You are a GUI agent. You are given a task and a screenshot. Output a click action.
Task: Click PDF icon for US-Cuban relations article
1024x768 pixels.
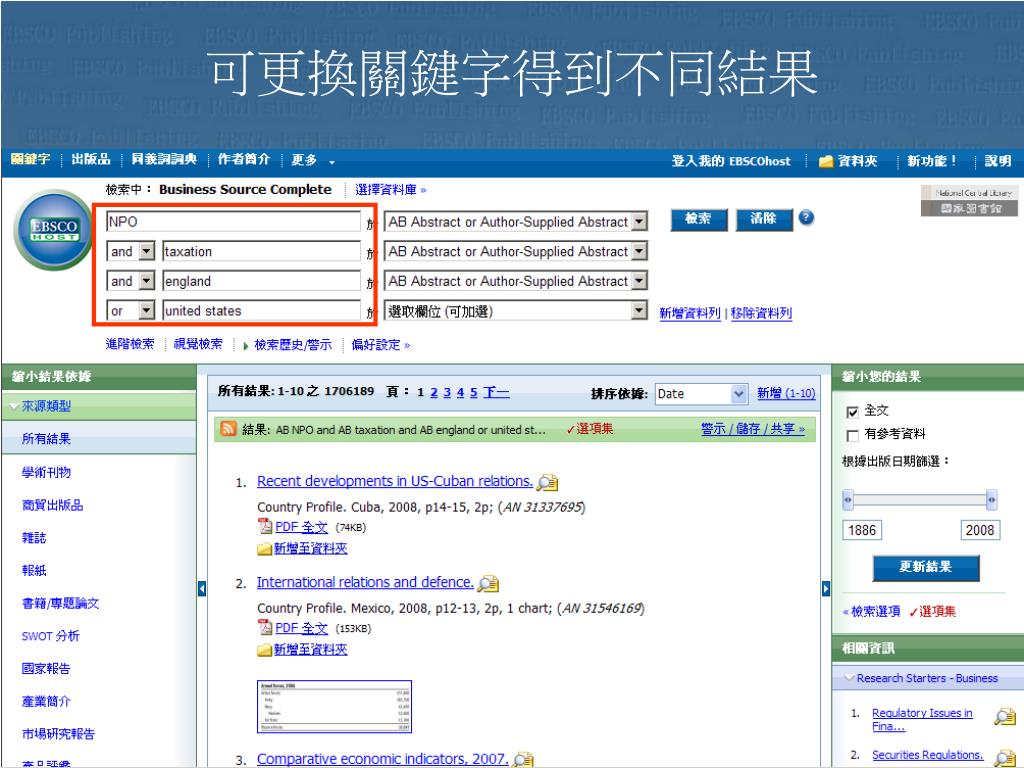[264, 526]
